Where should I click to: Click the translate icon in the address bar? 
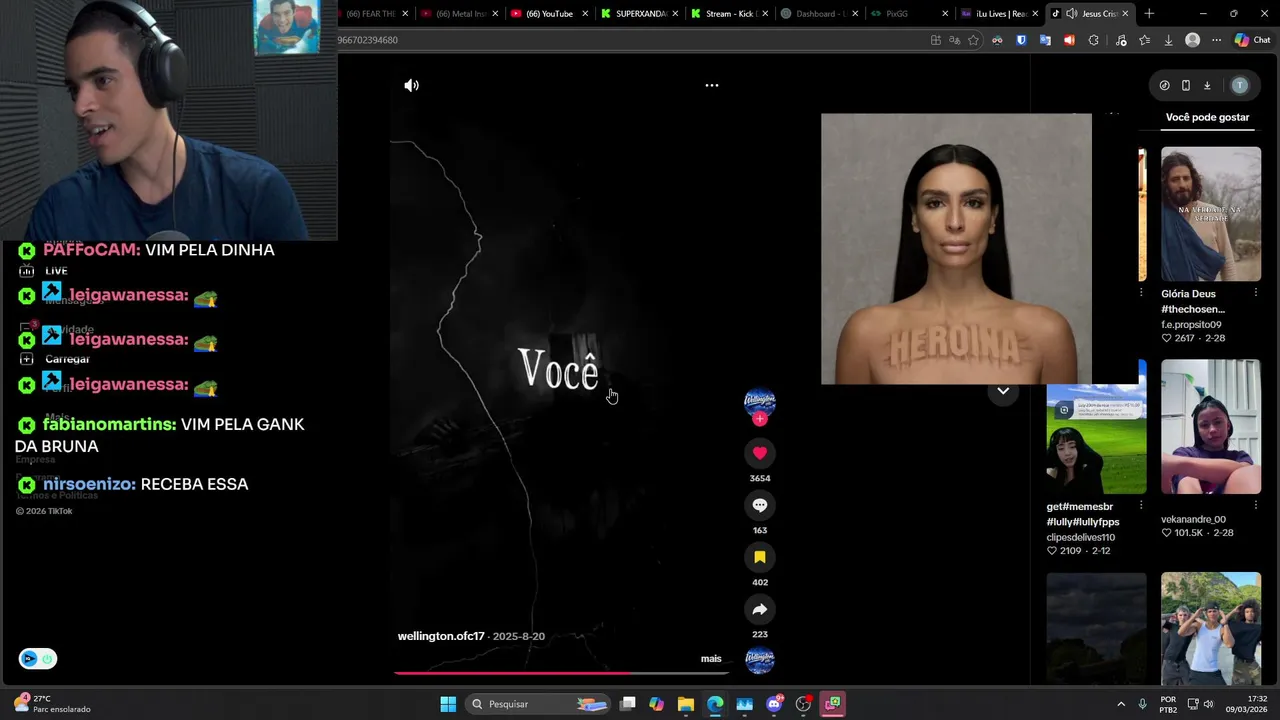pos(954,40)
